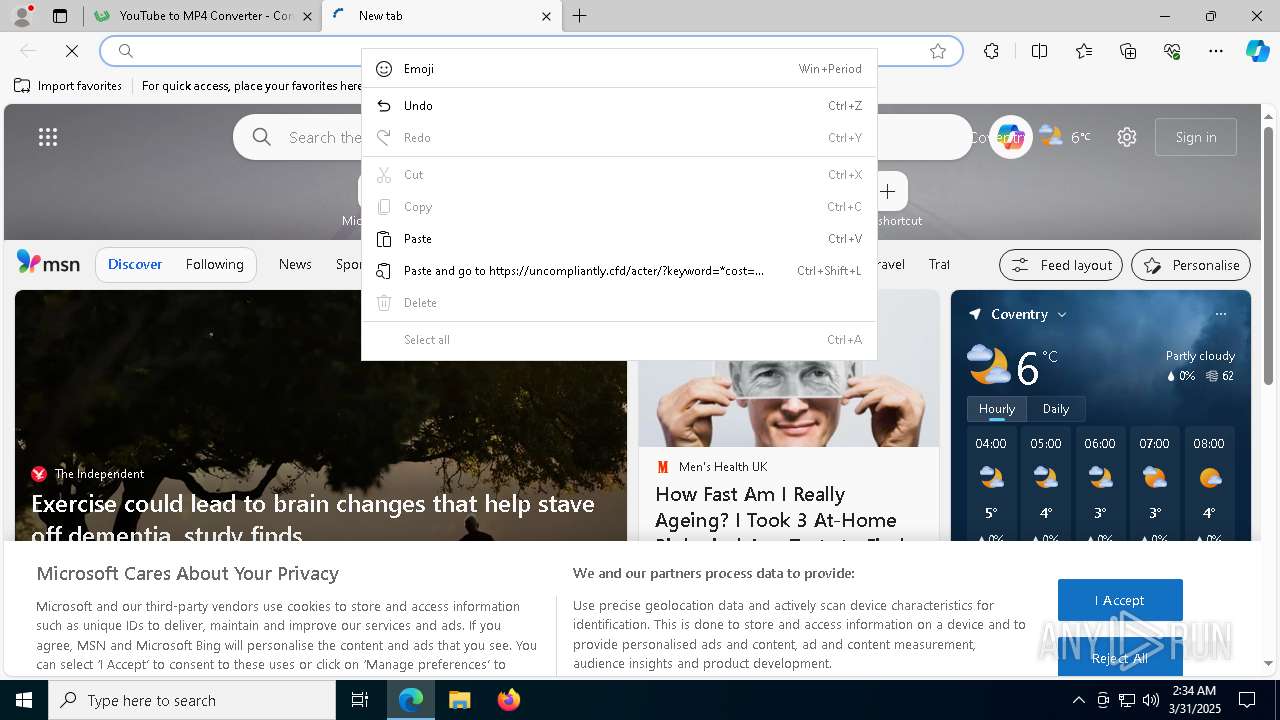Click the Windows taskbar search box

point(192,700)
